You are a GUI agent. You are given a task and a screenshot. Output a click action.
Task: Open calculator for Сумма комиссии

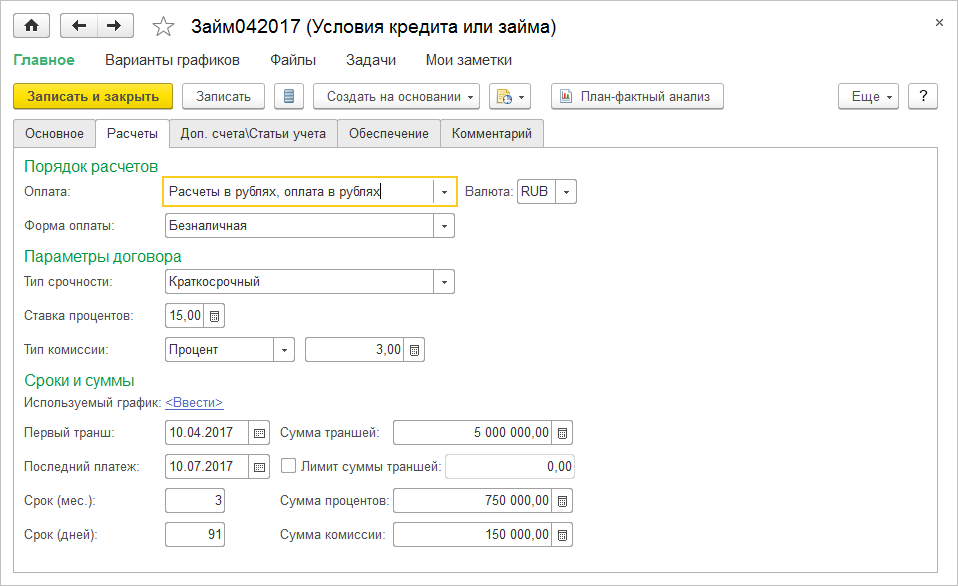(x=563, y=535)
